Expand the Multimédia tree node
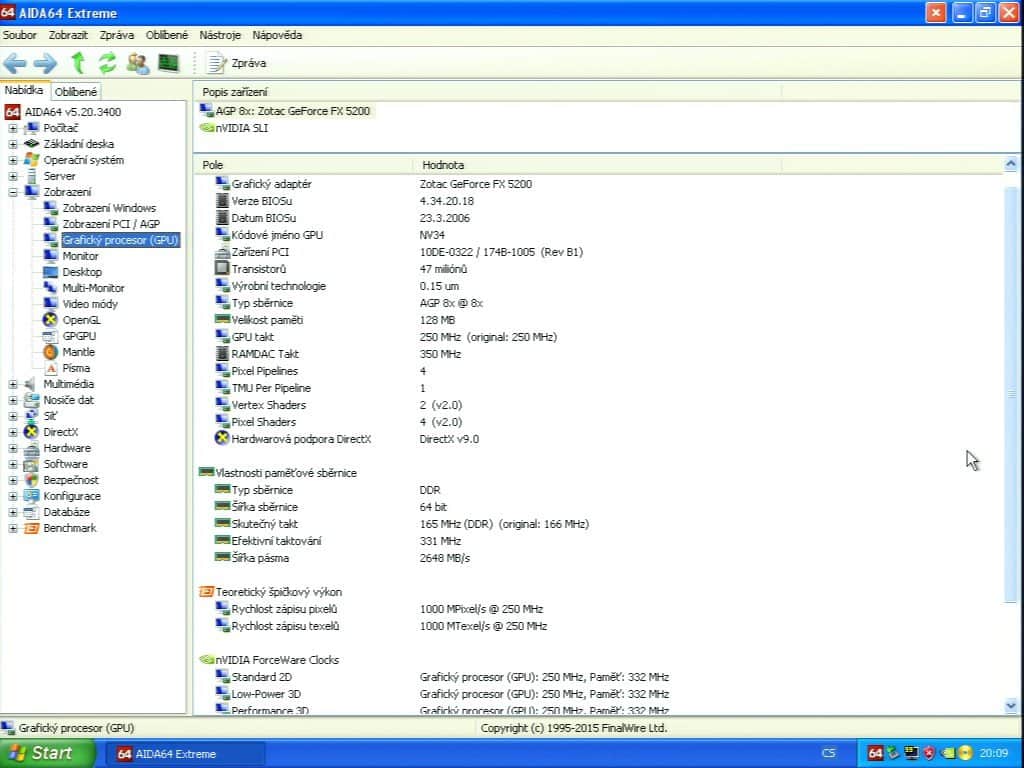The image size is (1024, 768). [x=12, y=384]
